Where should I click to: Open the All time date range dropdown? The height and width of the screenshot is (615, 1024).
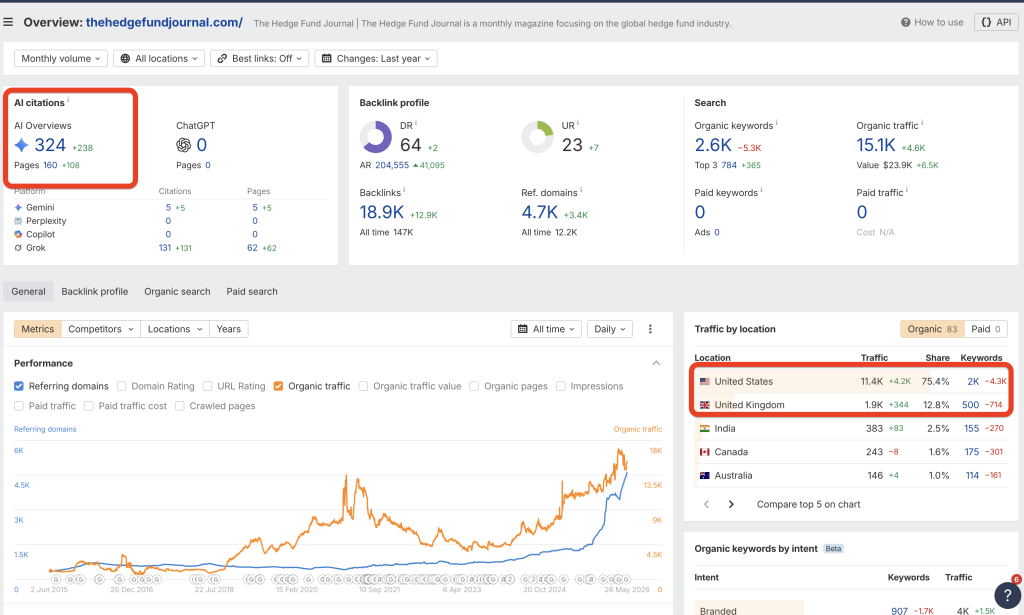point(546,329)
